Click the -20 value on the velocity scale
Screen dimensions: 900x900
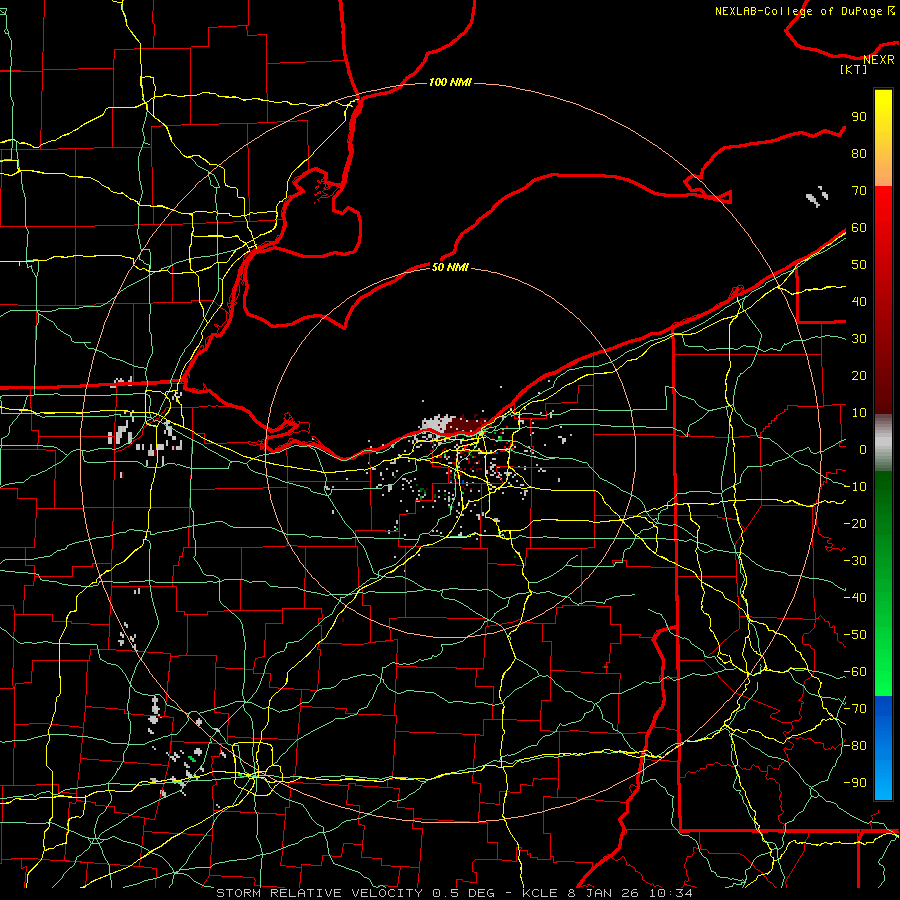tap(855, 524)
